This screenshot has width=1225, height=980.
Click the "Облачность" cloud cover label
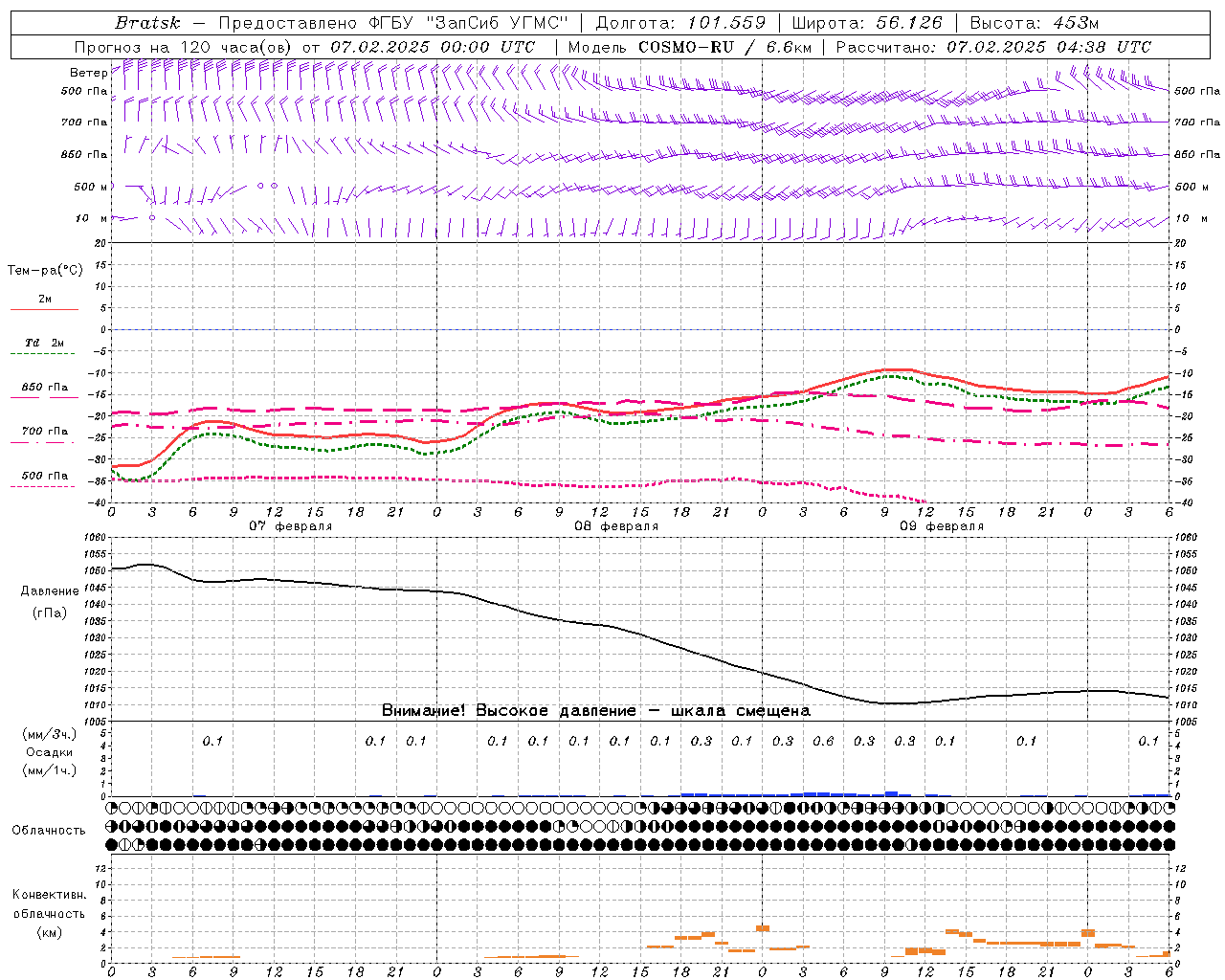click(49, 831)
